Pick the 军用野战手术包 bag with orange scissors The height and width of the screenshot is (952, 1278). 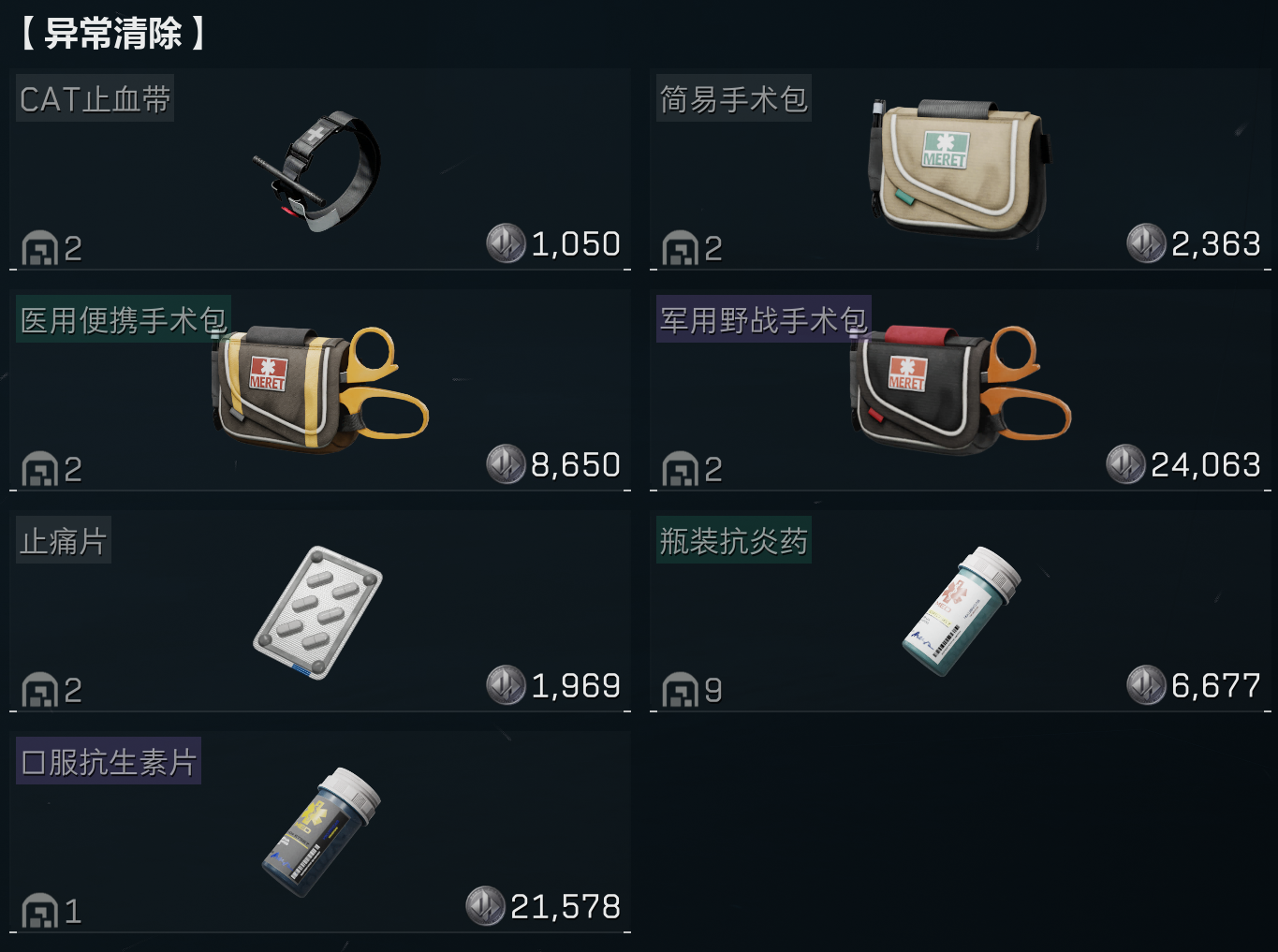[961, 388]
